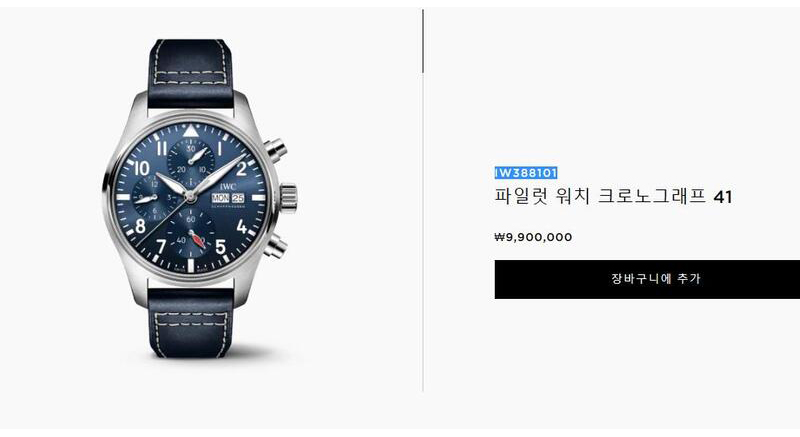800x437 pixels.
Task: Click the upper blue leather strap
Action: [x=191, y=73]
